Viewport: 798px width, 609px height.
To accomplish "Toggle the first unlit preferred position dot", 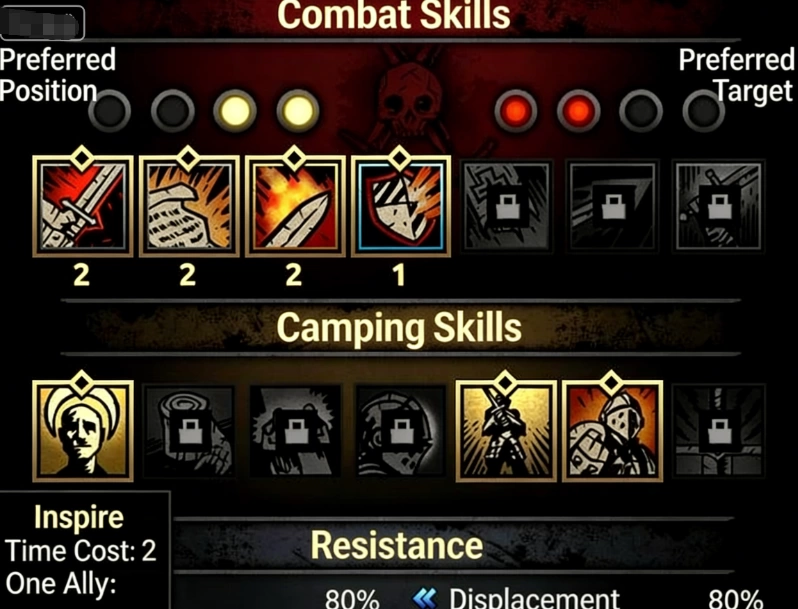I will [x=109, y=110].
